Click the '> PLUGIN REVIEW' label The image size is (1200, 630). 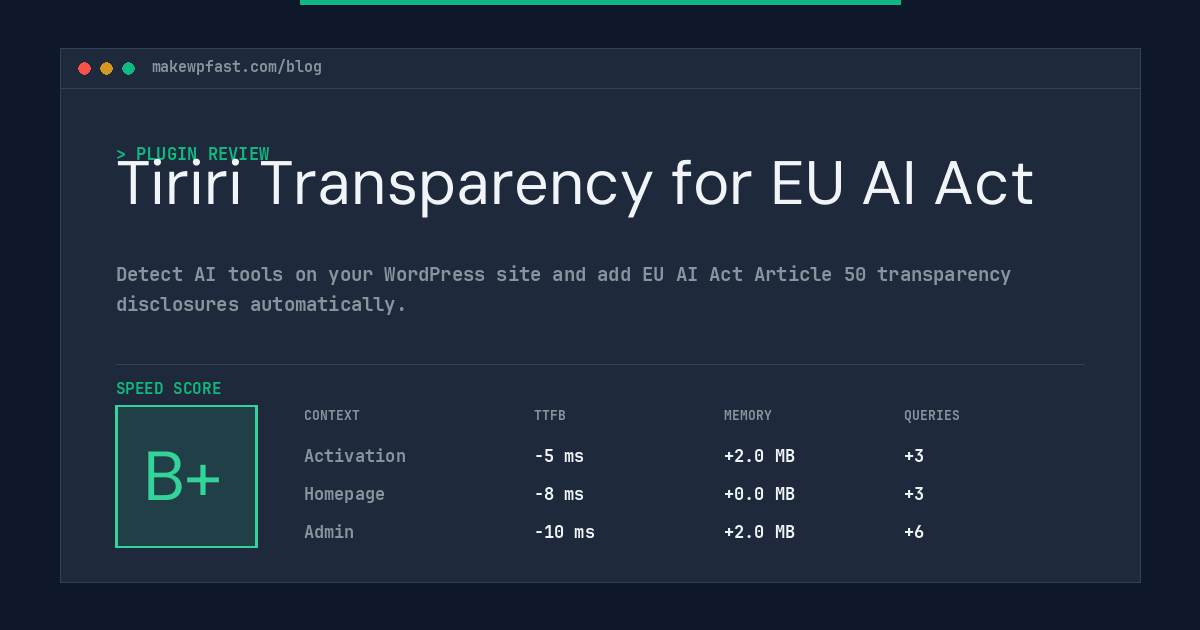(193, 154)
